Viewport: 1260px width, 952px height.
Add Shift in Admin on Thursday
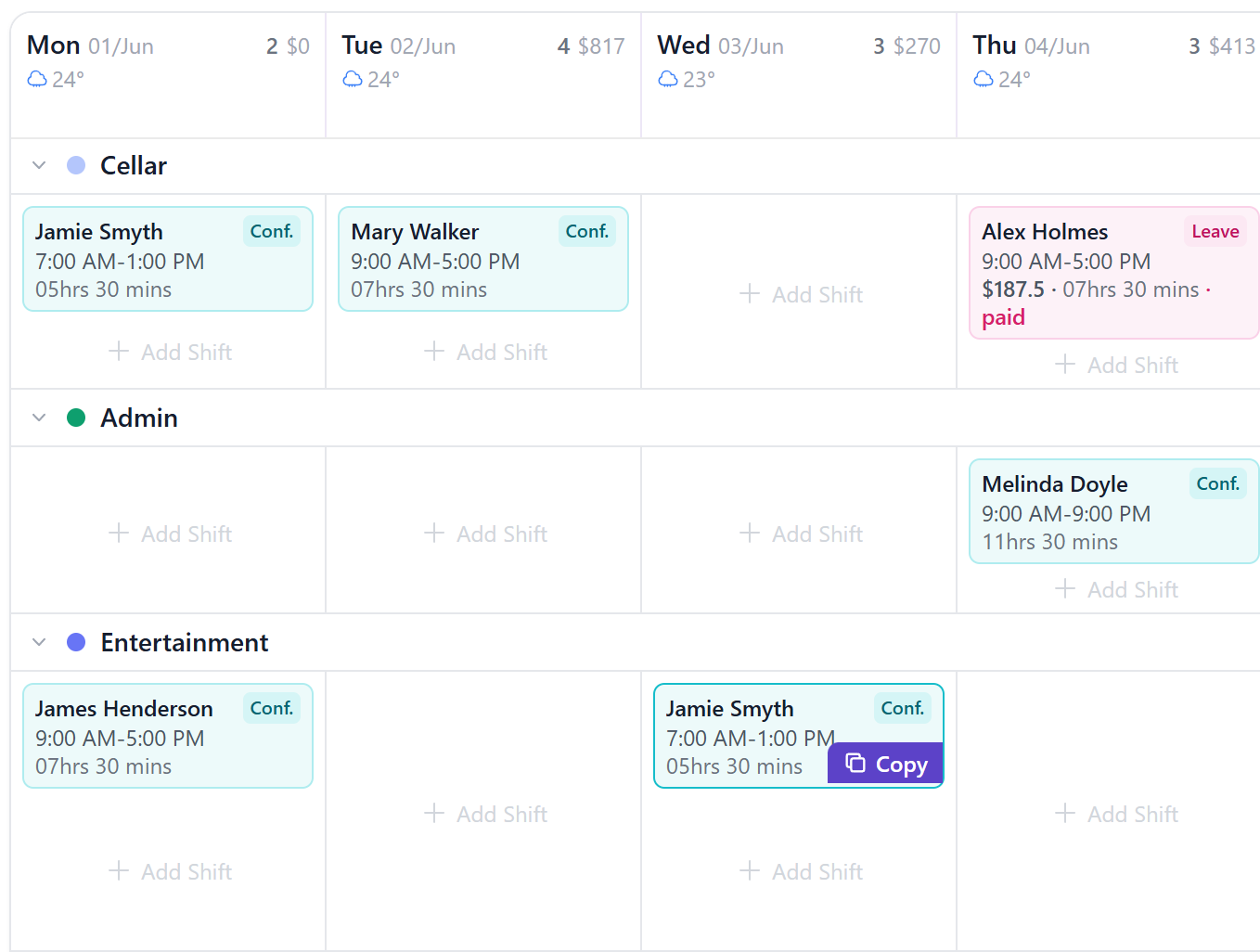(x=1117, y=589)
